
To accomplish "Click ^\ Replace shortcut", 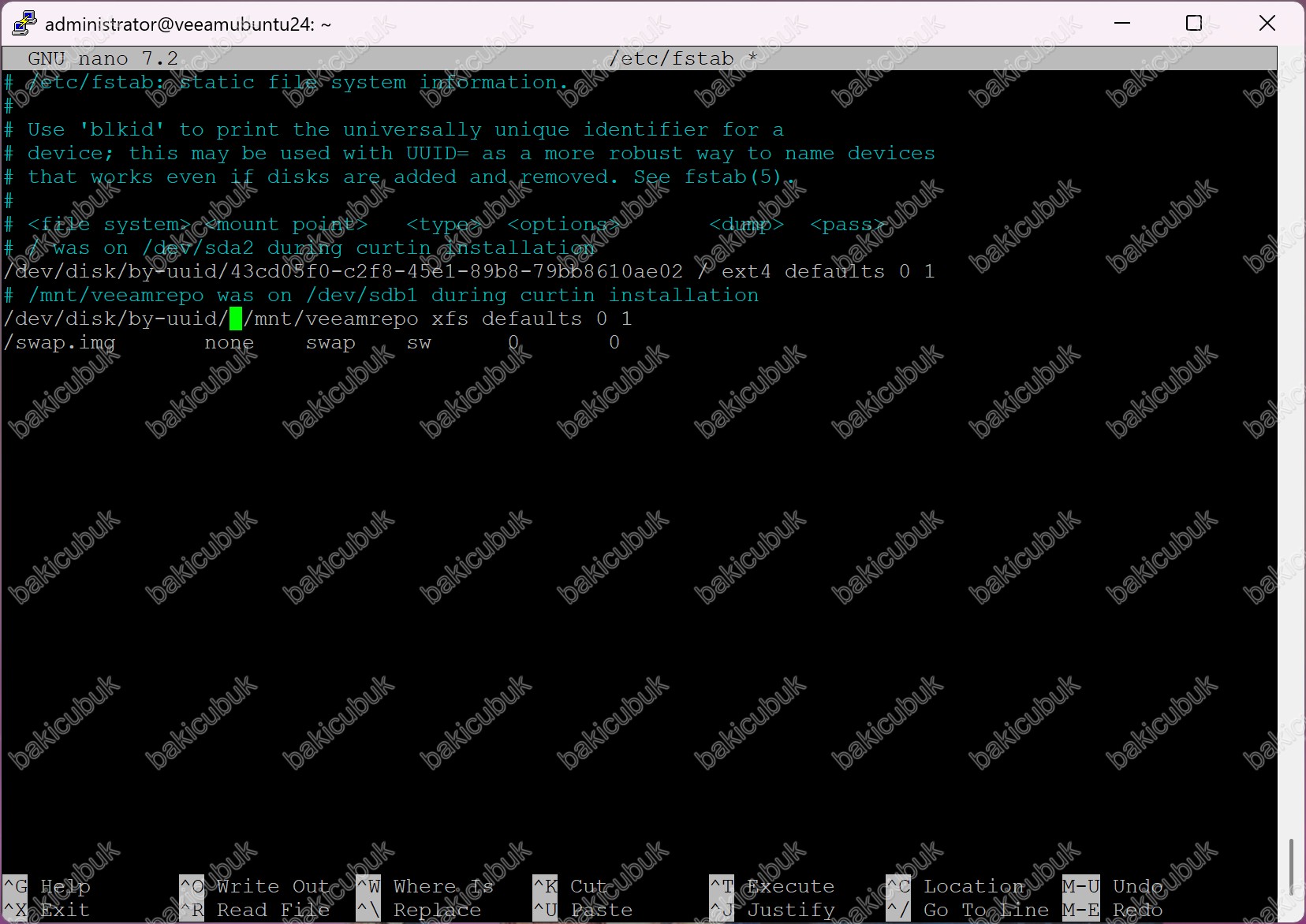I will [419, 910].
